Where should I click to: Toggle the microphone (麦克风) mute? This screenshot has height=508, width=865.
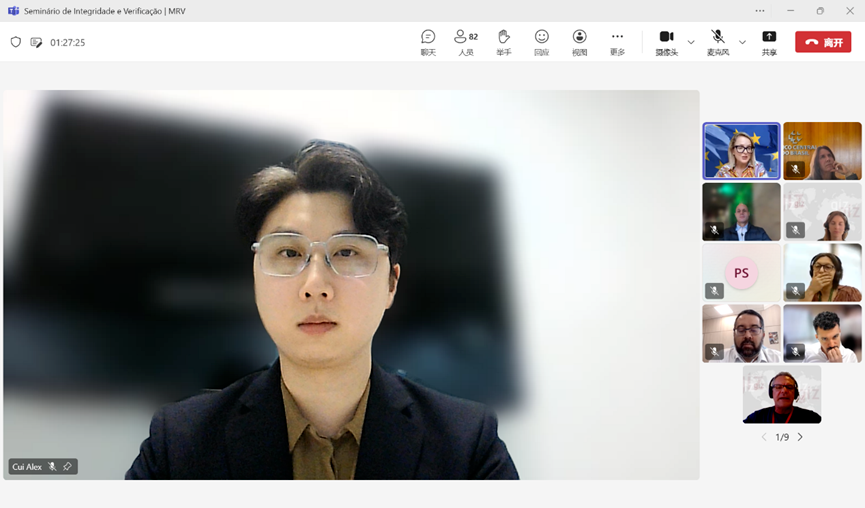(x=718, y=41)
